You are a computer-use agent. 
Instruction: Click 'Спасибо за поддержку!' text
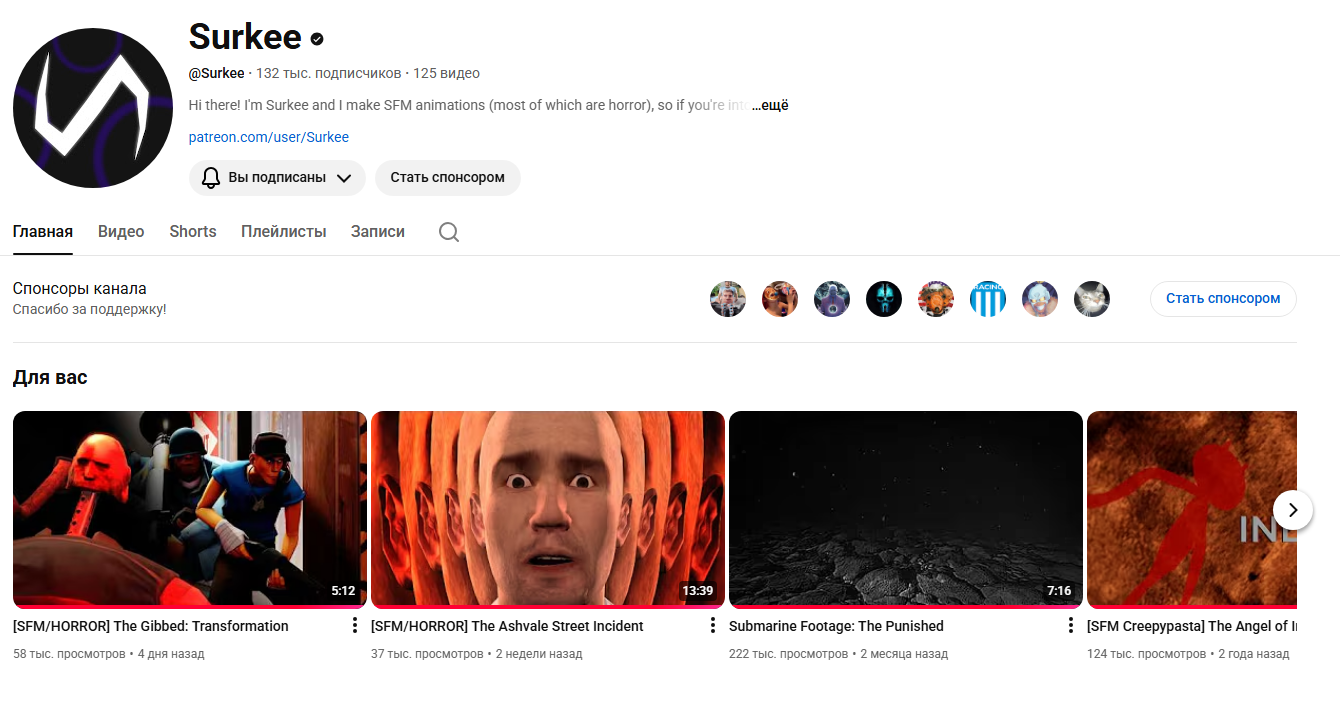pos(90,310)
